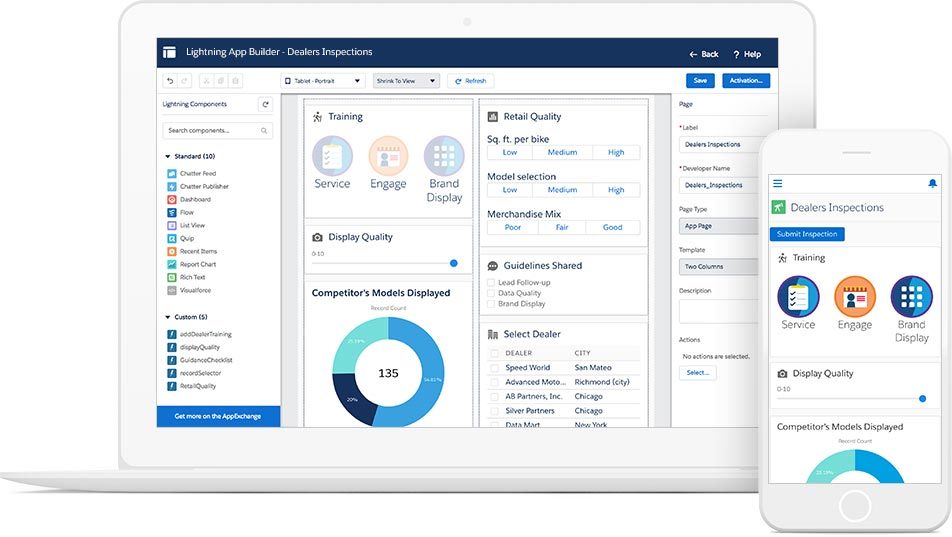Check the Lead Follow-up checkbox
952x537 pixels.
(492, 283)
